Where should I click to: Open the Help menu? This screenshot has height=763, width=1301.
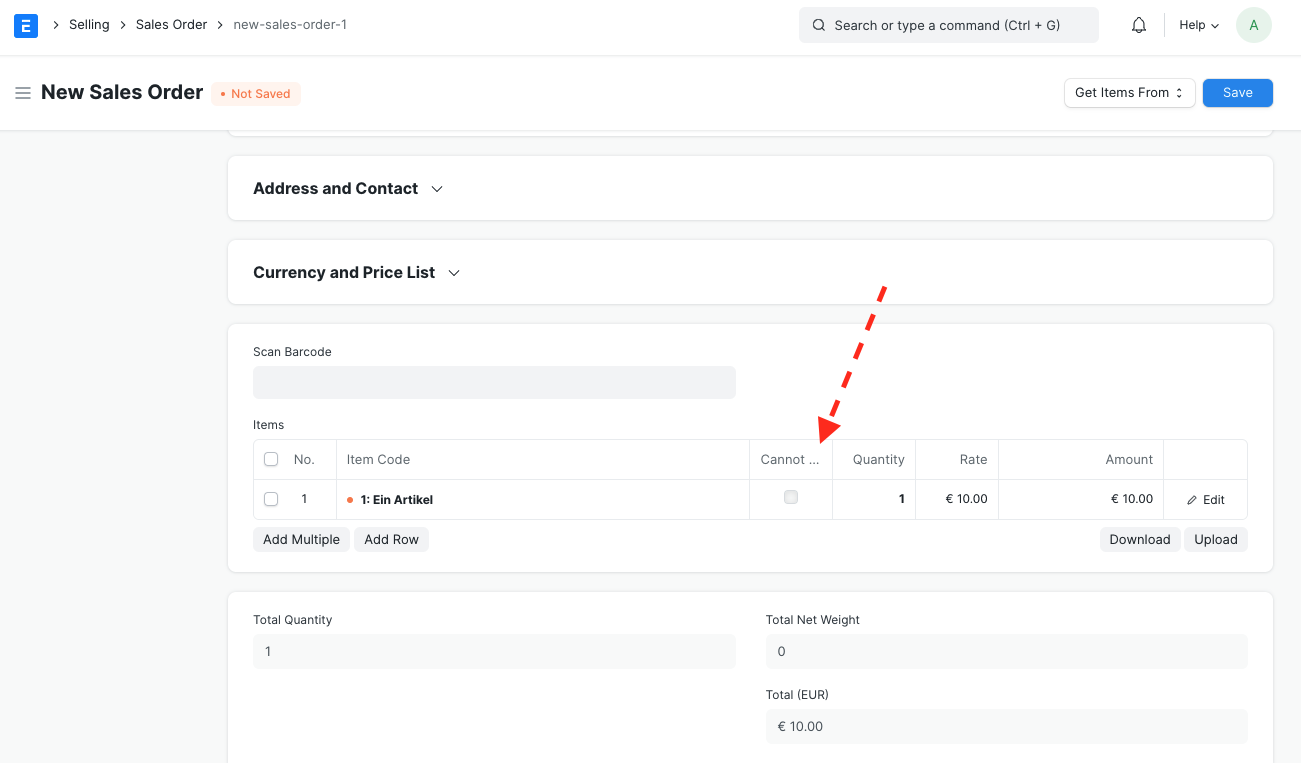coord(1199,25)
